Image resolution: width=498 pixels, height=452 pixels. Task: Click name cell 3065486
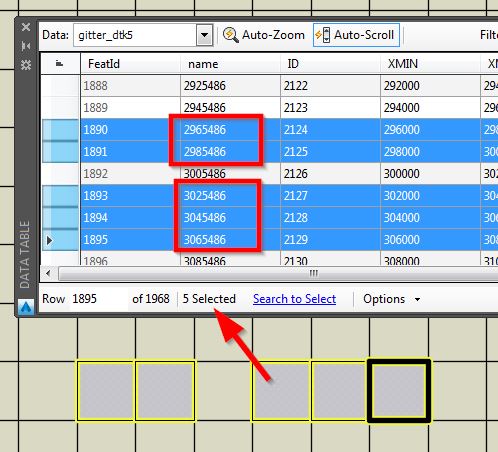click(230, 240)
